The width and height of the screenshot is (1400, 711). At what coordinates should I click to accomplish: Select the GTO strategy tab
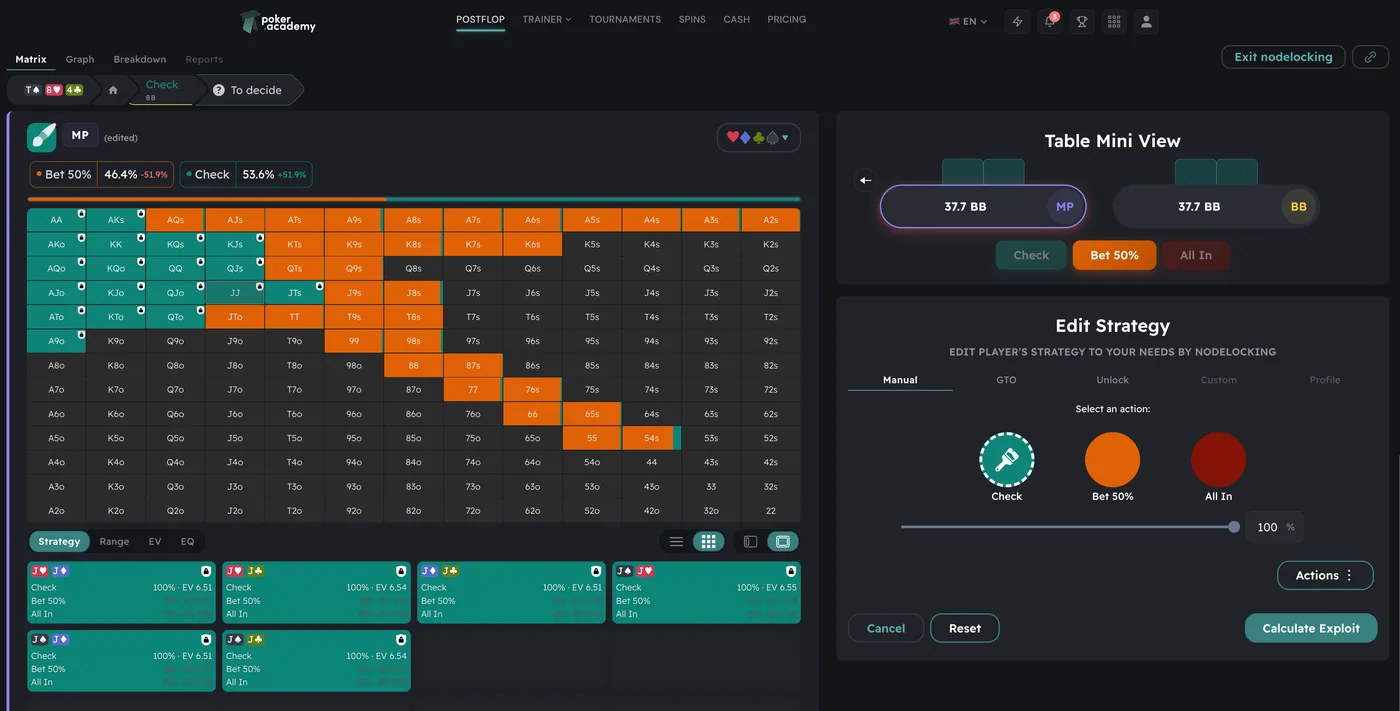(x=1006, y=380)
